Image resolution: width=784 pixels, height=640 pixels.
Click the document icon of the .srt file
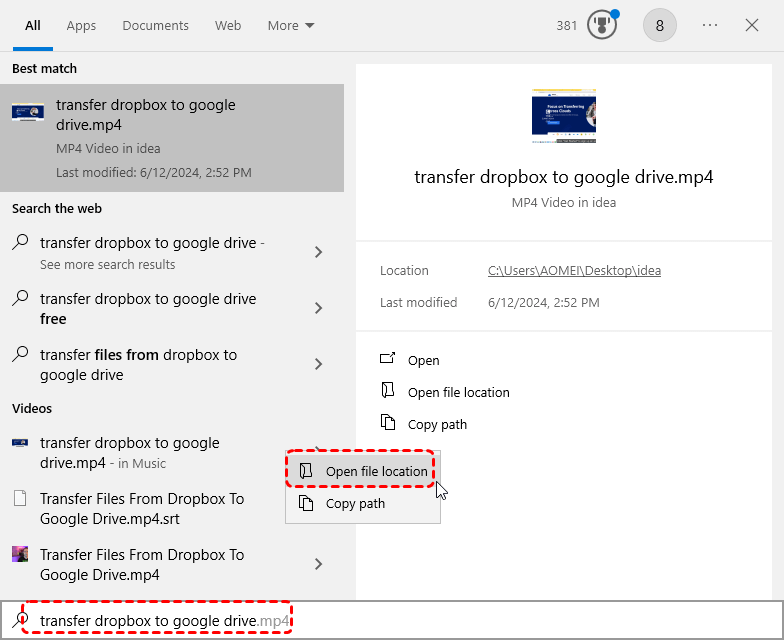click(20, 498)
